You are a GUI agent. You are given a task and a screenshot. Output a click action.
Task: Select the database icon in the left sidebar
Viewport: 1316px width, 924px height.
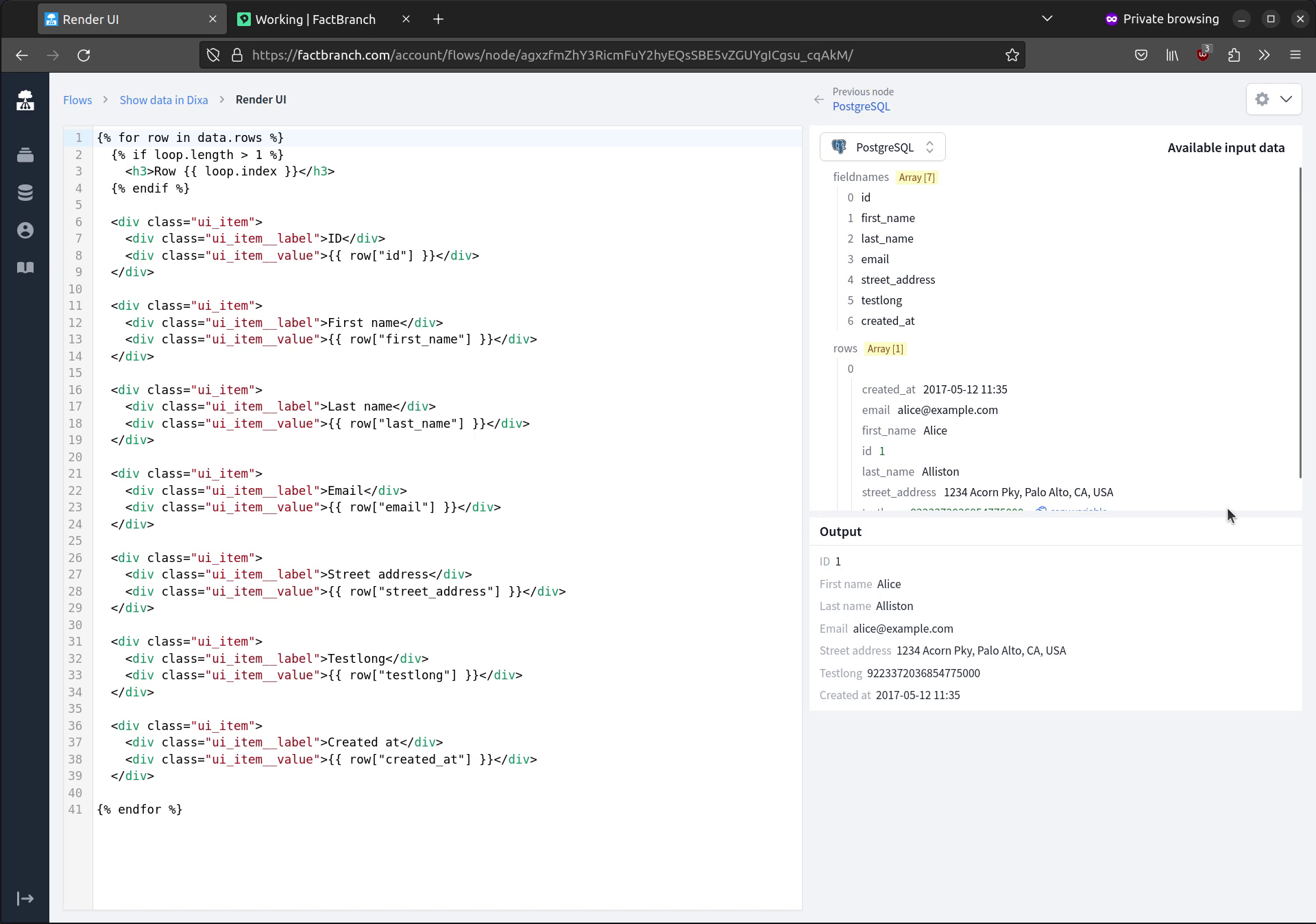click(25, 193)
